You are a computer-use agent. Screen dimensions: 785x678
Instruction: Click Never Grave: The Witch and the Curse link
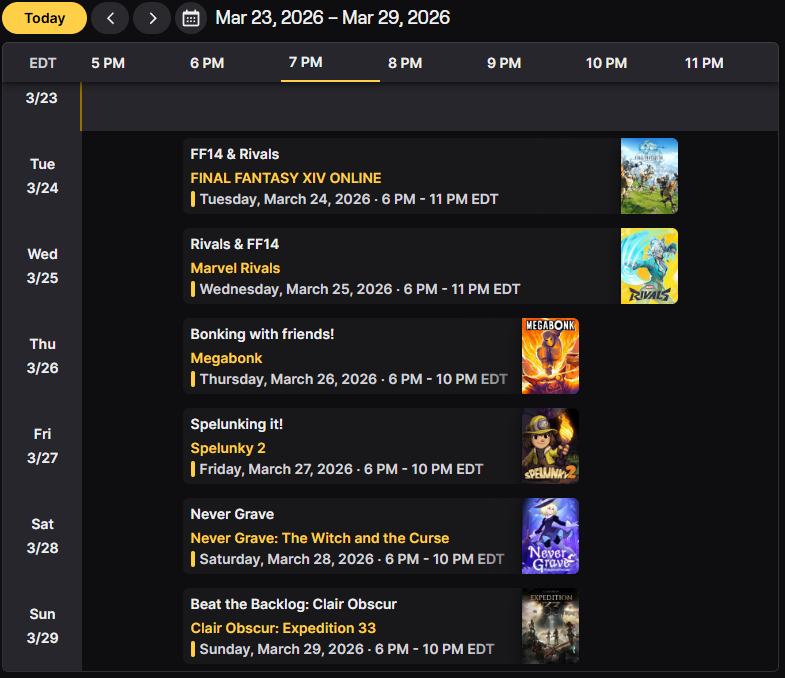tap(319, 538)
